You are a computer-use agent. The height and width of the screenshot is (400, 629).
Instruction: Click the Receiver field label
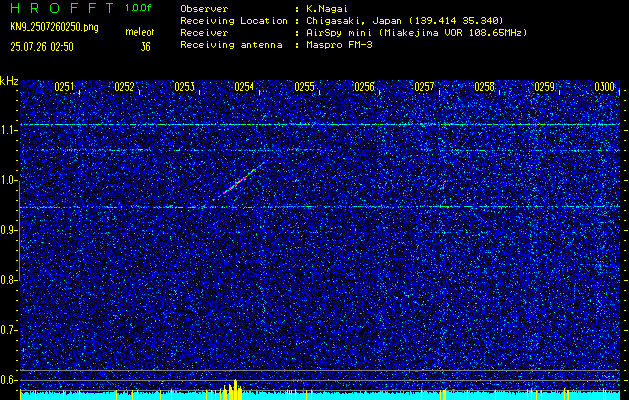[204, 33]
